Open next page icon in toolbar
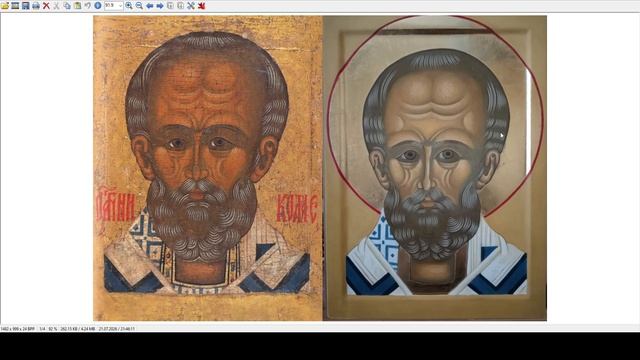The width and height of the screenshot is (640, 360). pos(180,6)
